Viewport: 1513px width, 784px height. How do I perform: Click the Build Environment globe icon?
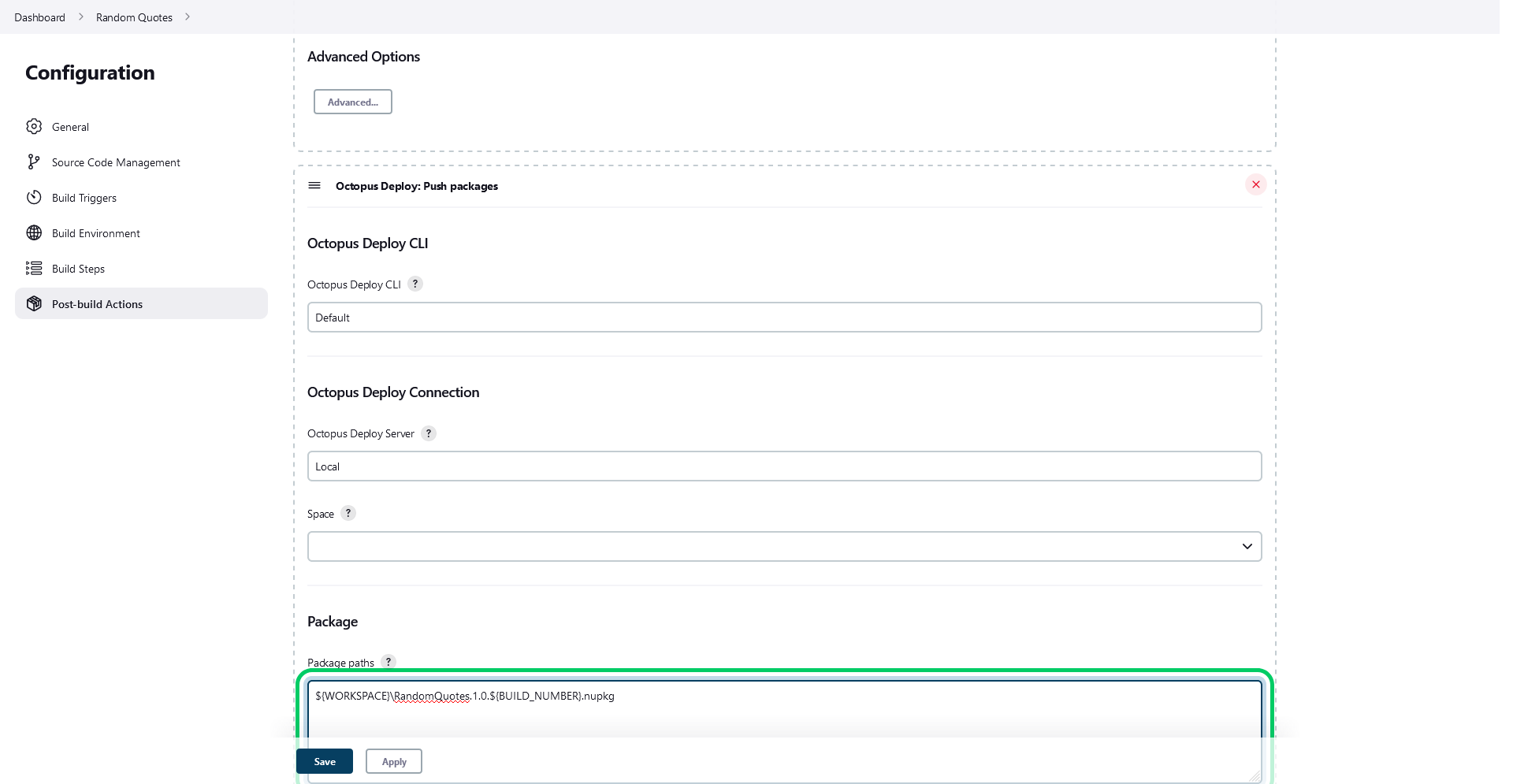(x=34, y=232)
